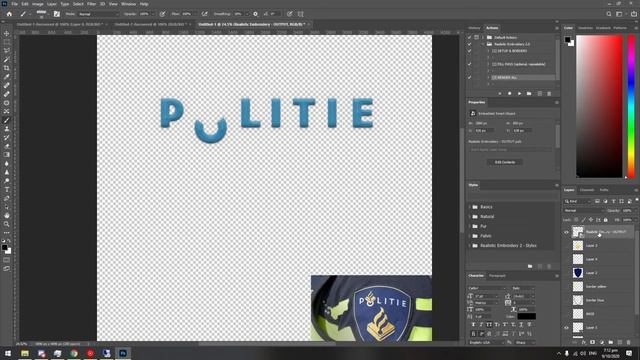Select the Gradient tool
Screen dimensions: 640x360
(x=7, y=155)
